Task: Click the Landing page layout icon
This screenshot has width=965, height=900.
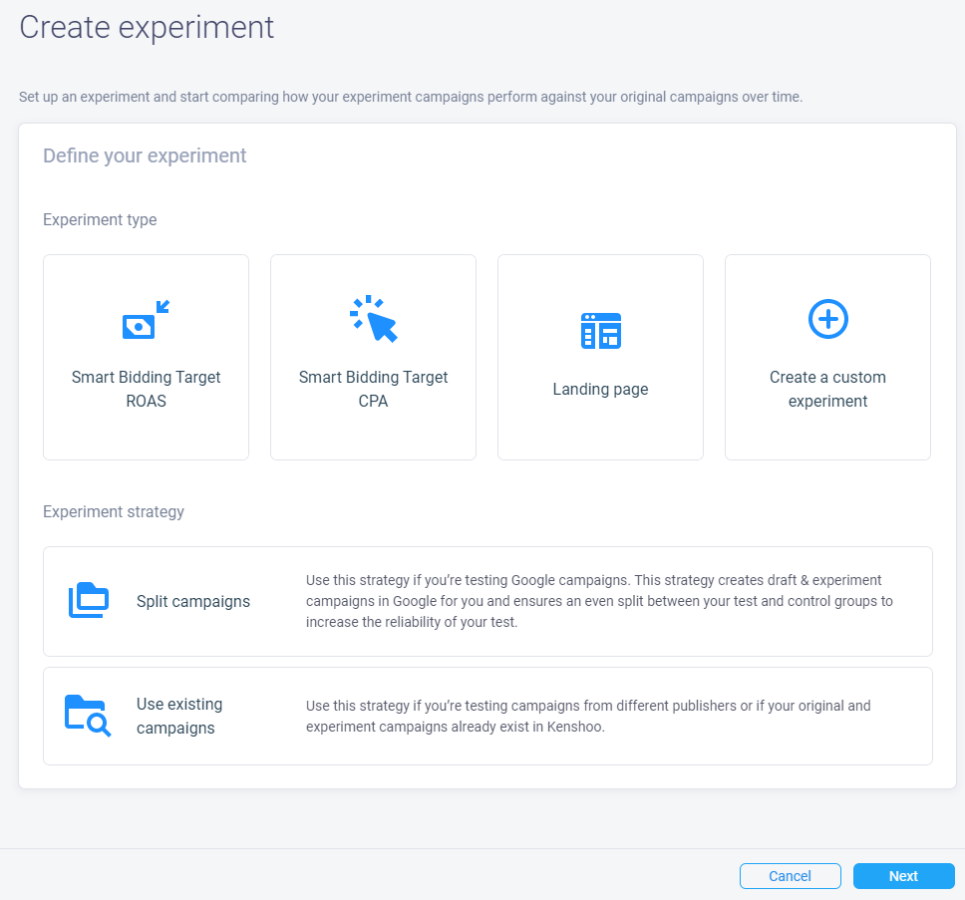Action: click(x=601, y=331)
